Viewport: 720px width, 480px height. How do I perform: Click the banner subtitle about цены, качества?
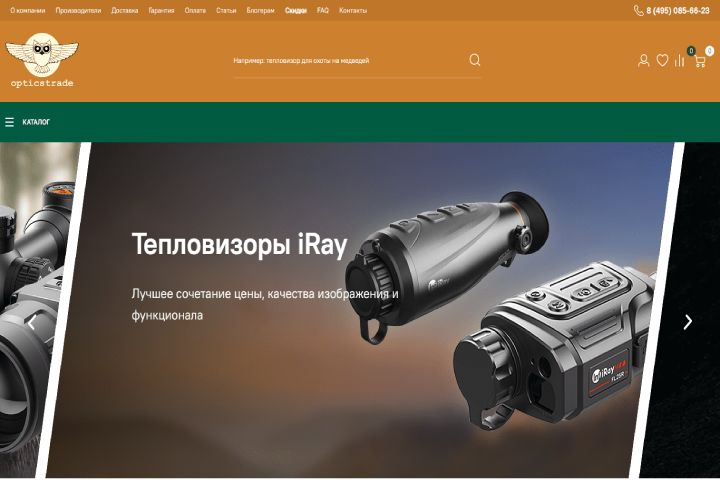click(264, 304)
